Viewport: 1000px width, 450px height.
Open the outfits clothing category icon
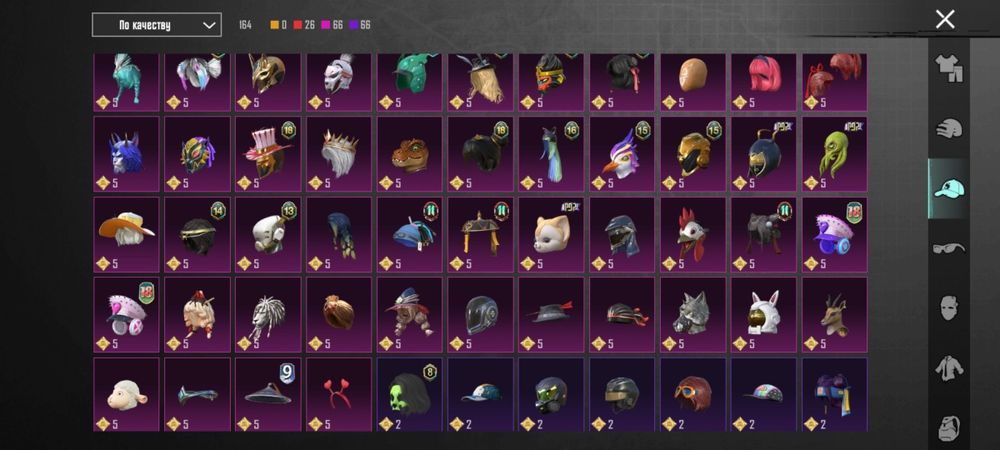click(x=949, y=68)
